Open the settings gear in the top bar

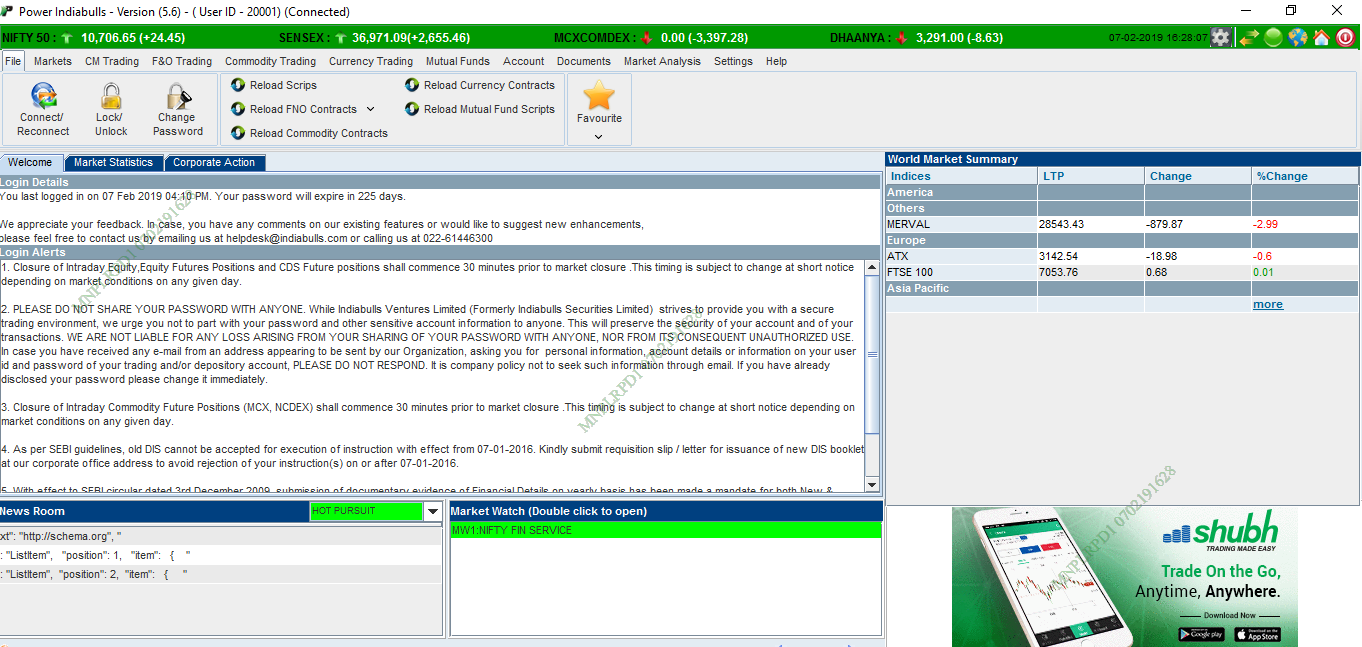[x=1221, y=38]
